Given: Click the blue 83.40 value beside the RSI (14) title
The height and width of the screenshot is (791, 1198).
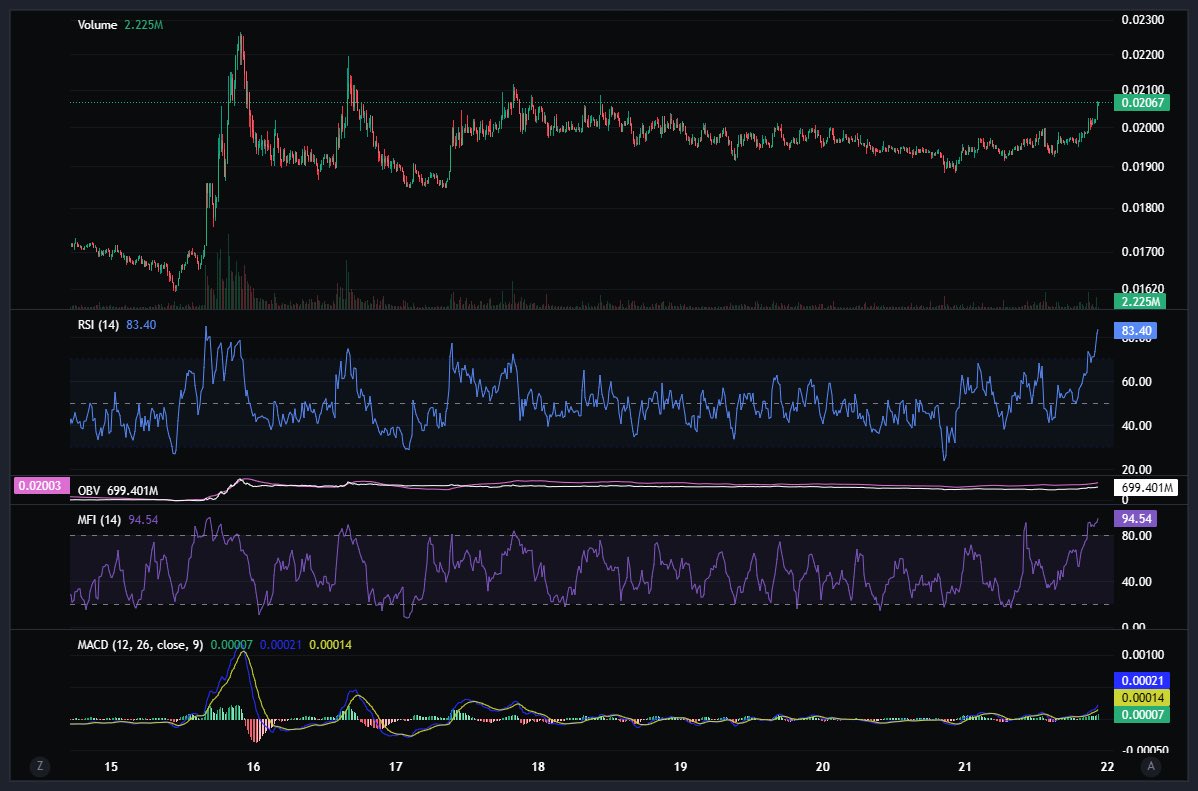Looking at the screenshot, I should tap(141, 325).
